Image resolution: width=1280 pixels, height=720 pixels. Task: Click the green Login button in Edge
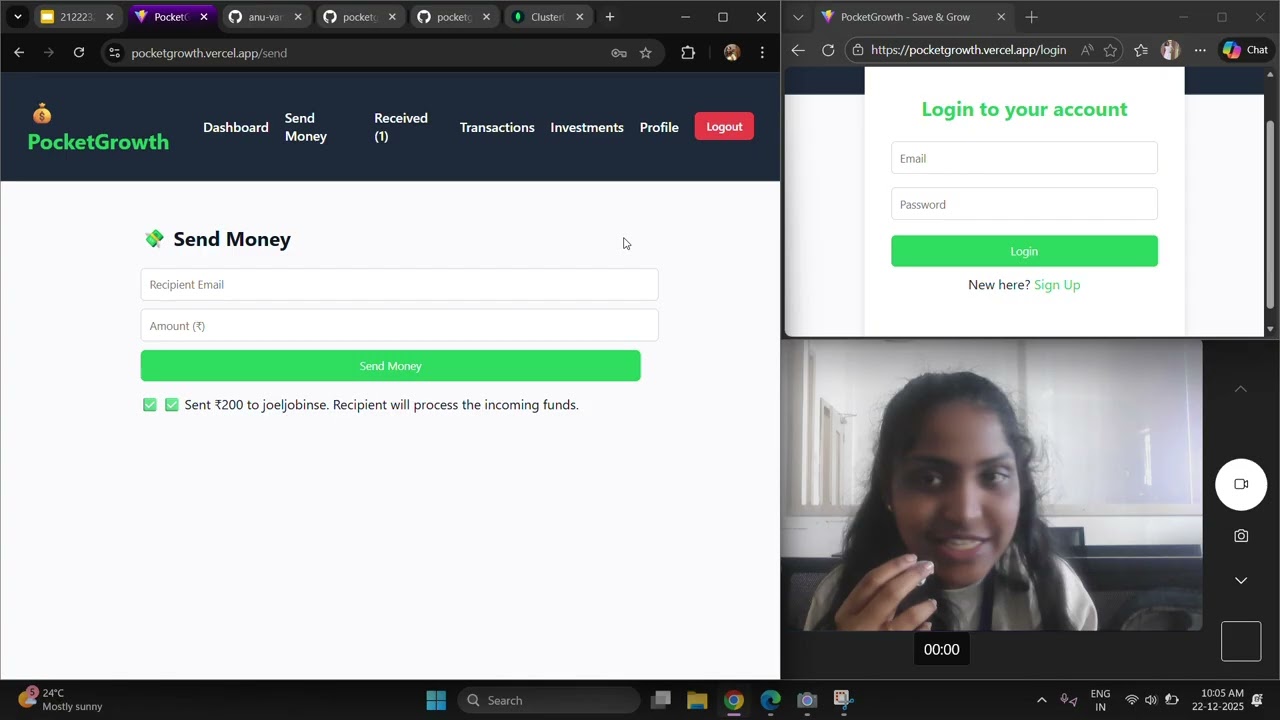pyautogui.click(x=1024, y=251)
